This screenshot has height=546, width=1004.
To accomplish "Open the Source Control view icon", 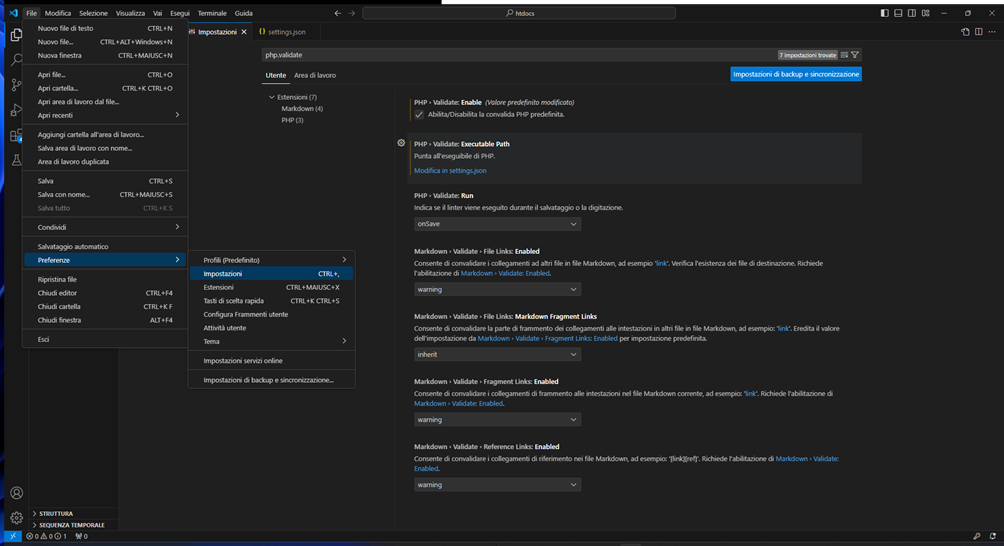I will click(16, 84).
